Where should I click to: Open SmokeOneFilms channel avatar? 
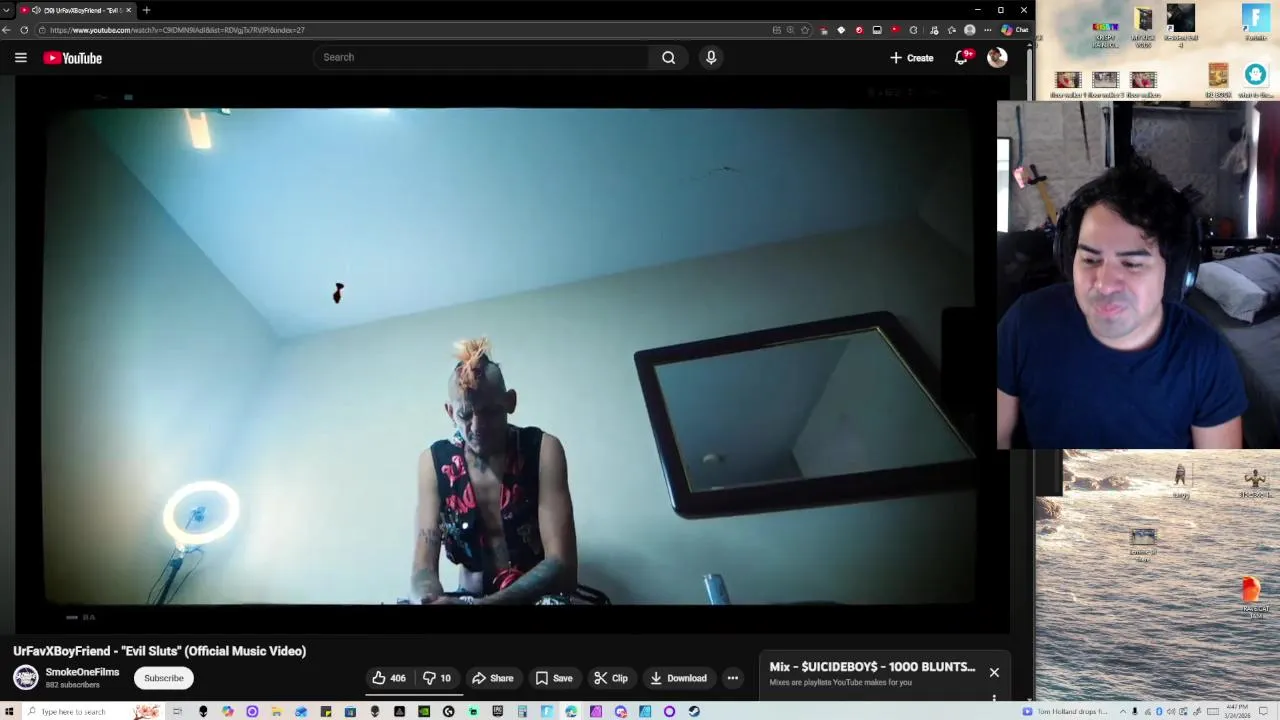25,677
